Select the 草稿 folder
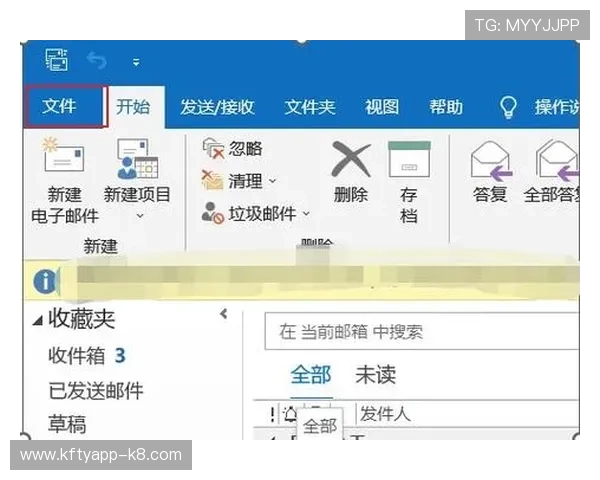 pos(67,424)
